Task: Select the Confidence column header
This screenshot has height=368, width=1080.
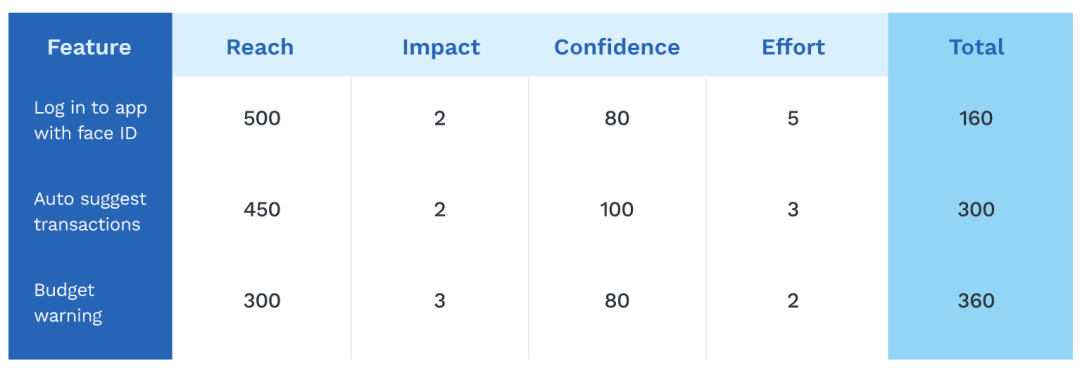Action: [x=617, y=47]
